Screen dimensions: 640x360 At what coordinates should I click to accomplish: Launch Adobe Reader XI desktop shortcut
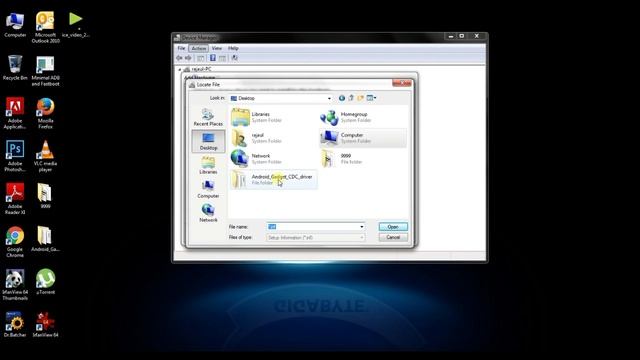pyautogui.click(x=15, y=199)
